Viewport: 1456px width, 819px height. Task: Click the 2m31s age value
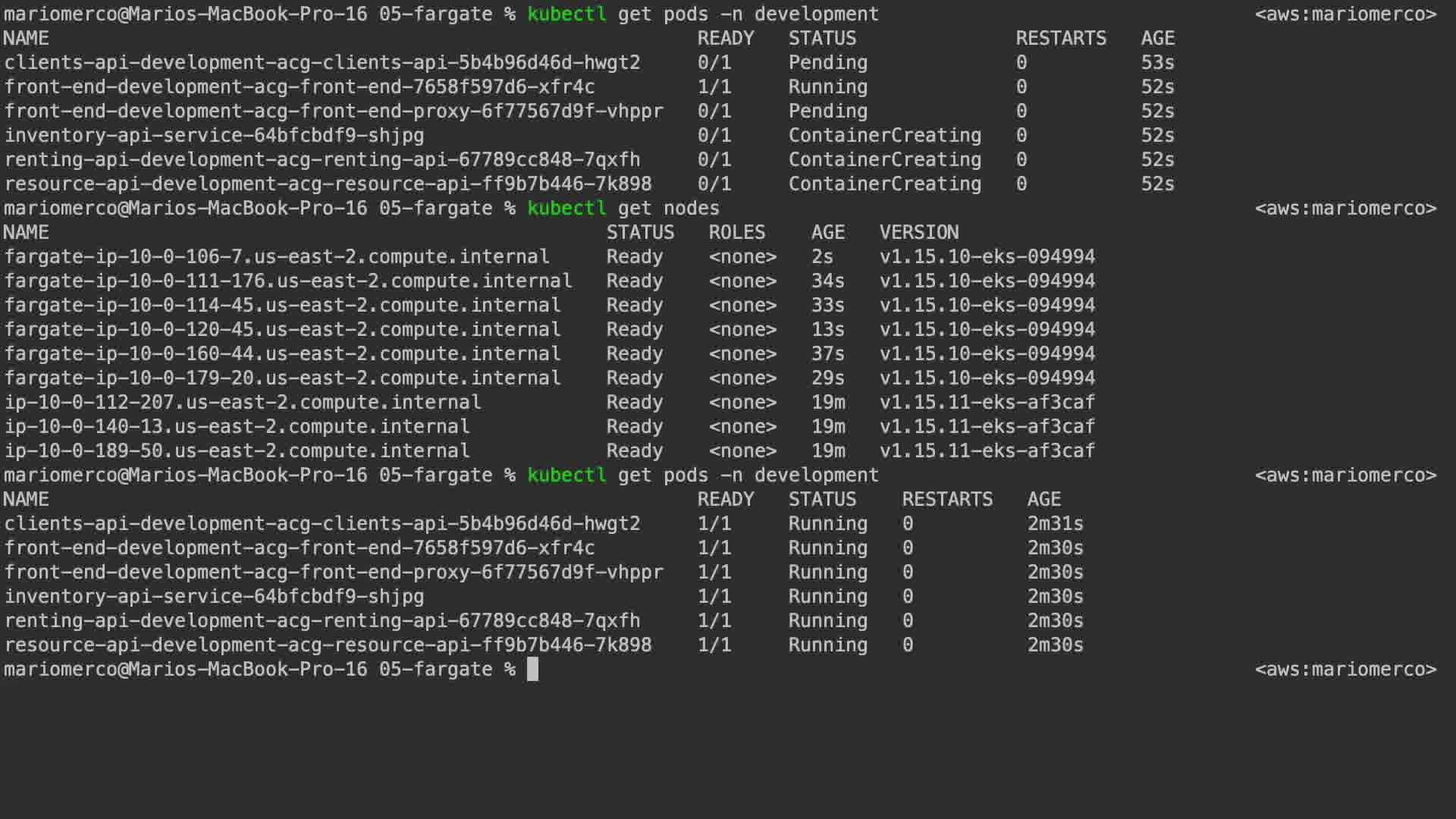[1055, 523]
